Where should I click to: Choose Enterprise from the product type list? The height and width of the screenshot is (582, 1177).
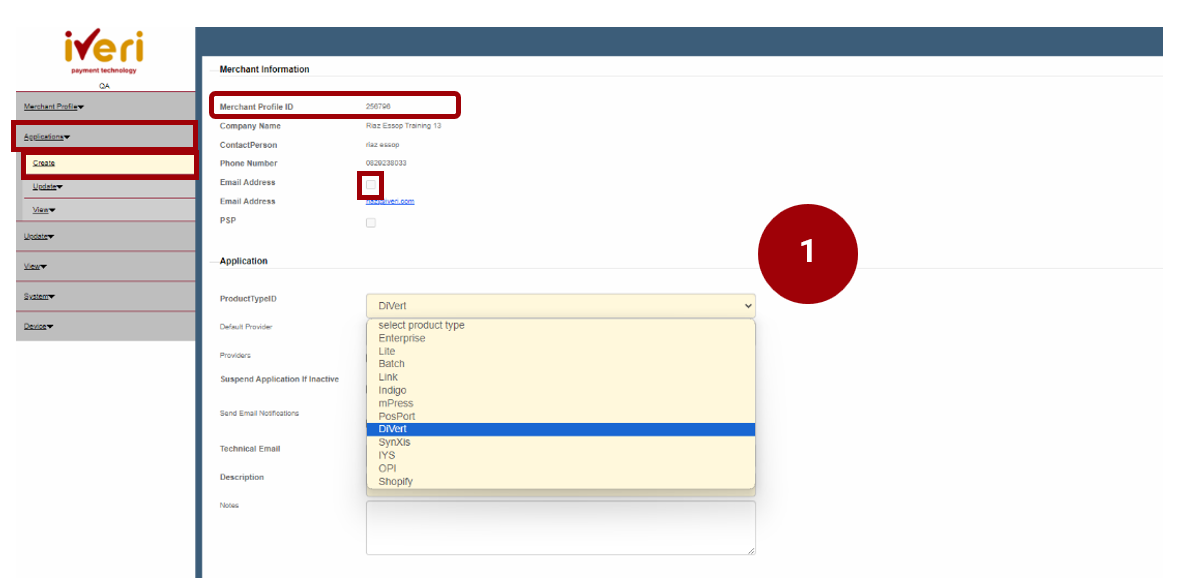[401, 339]
